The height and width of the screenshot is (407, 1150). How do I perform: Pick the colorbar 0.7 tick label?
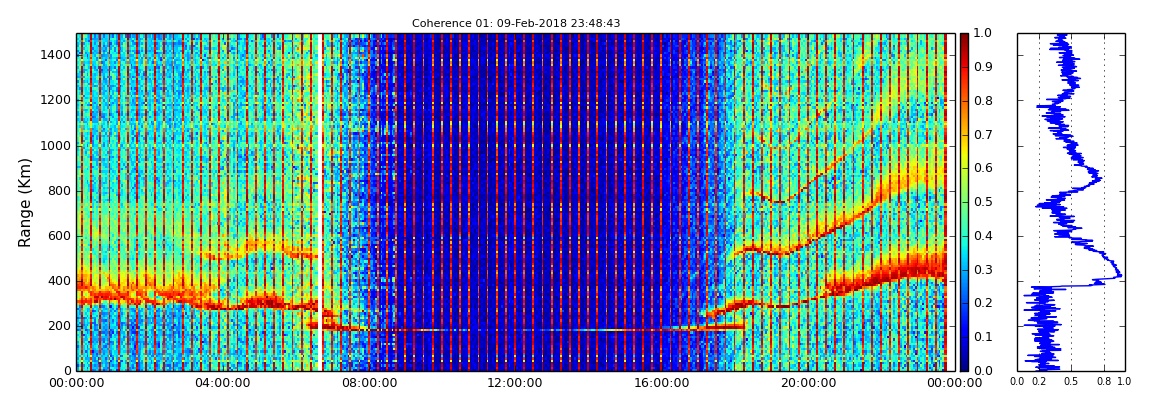click(982, 134)
